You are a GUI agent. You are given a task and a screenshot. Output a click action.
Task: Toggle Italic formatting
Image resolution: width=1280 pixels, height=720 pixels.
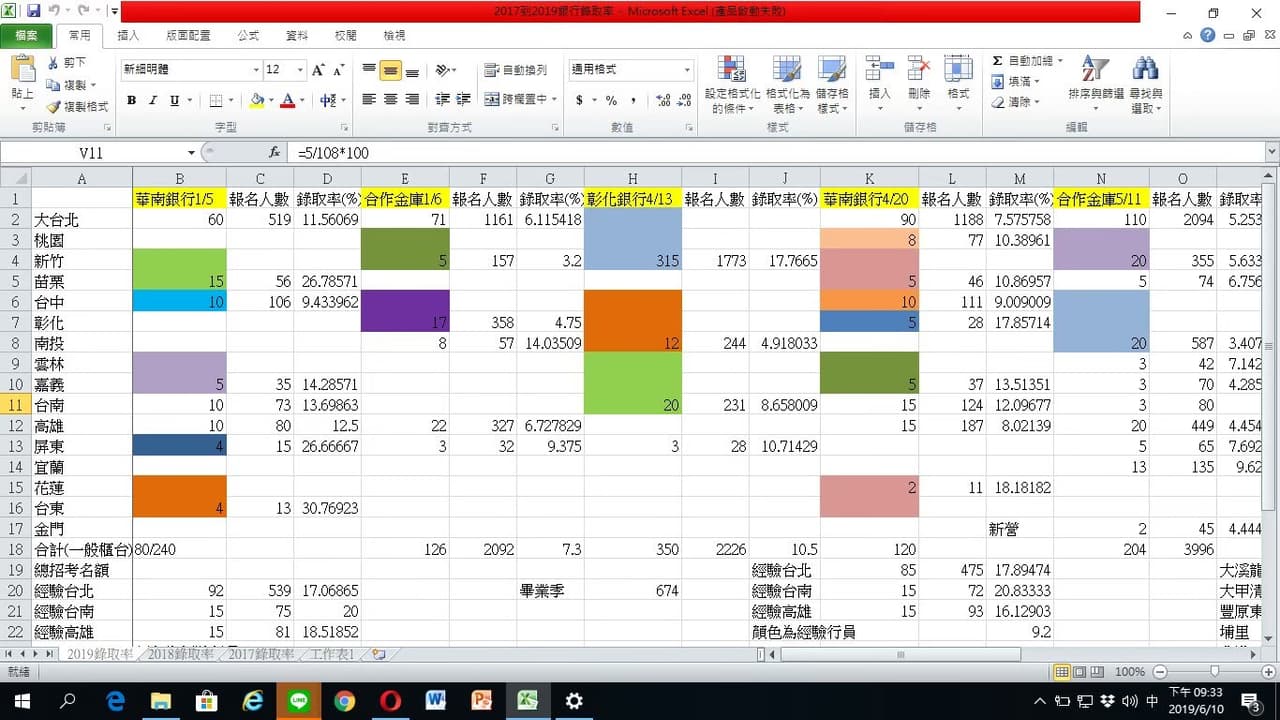(x=153, y=100)
